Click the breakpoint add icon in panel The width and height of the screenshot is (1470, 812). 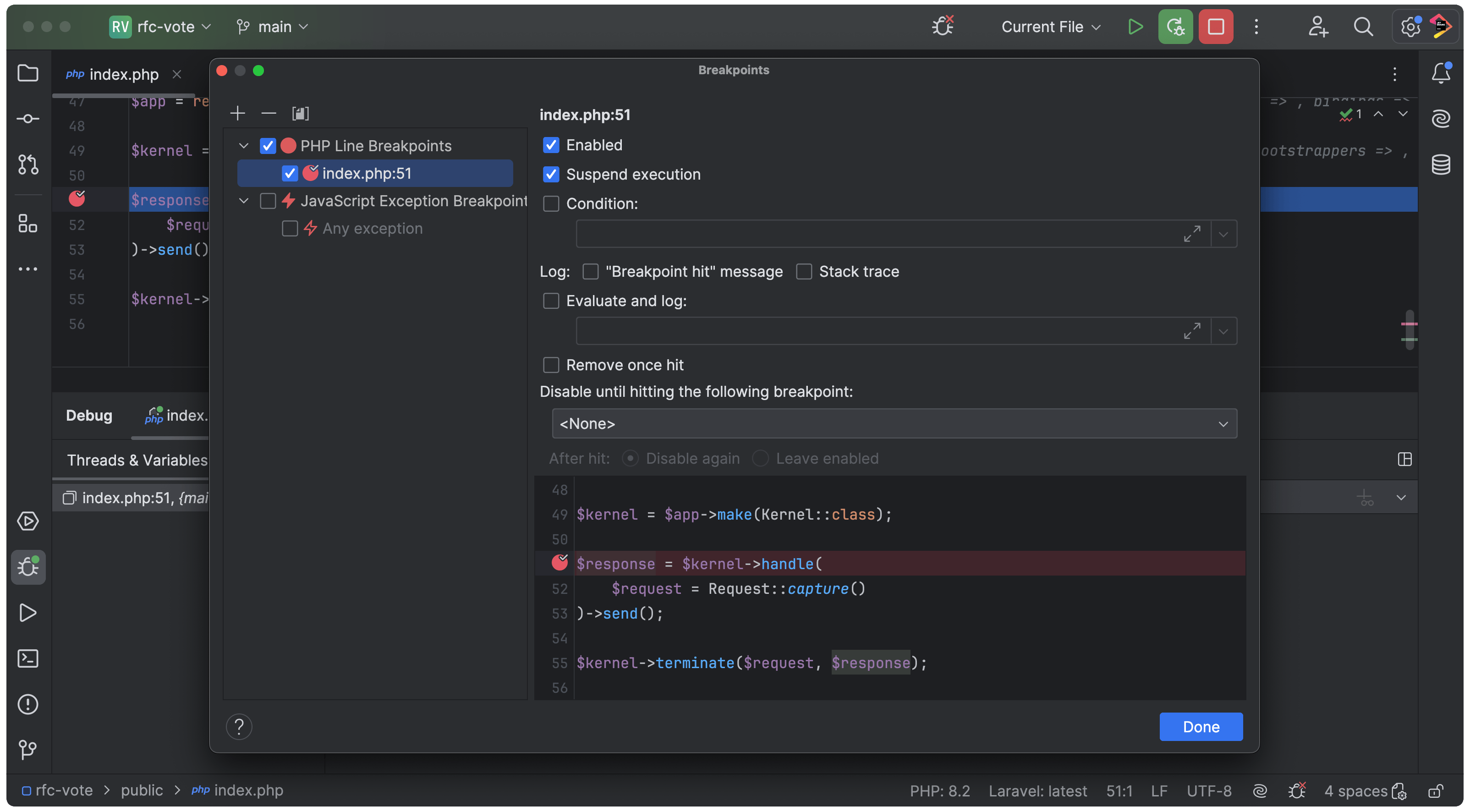pos(236,112)
